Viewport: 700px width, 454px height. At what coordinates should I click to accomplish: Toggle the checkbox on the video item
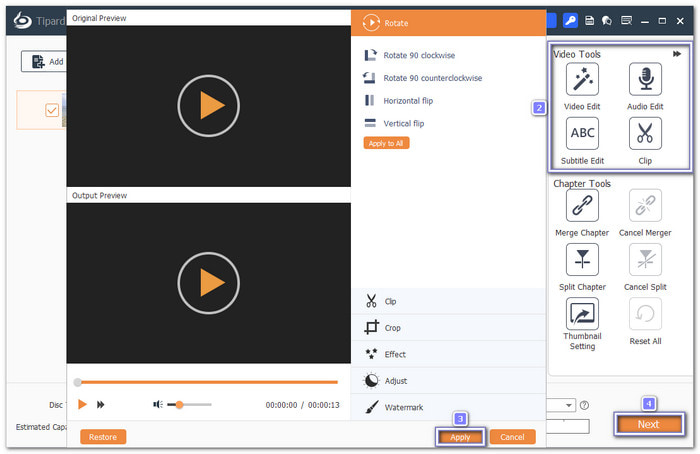(52, 110)
